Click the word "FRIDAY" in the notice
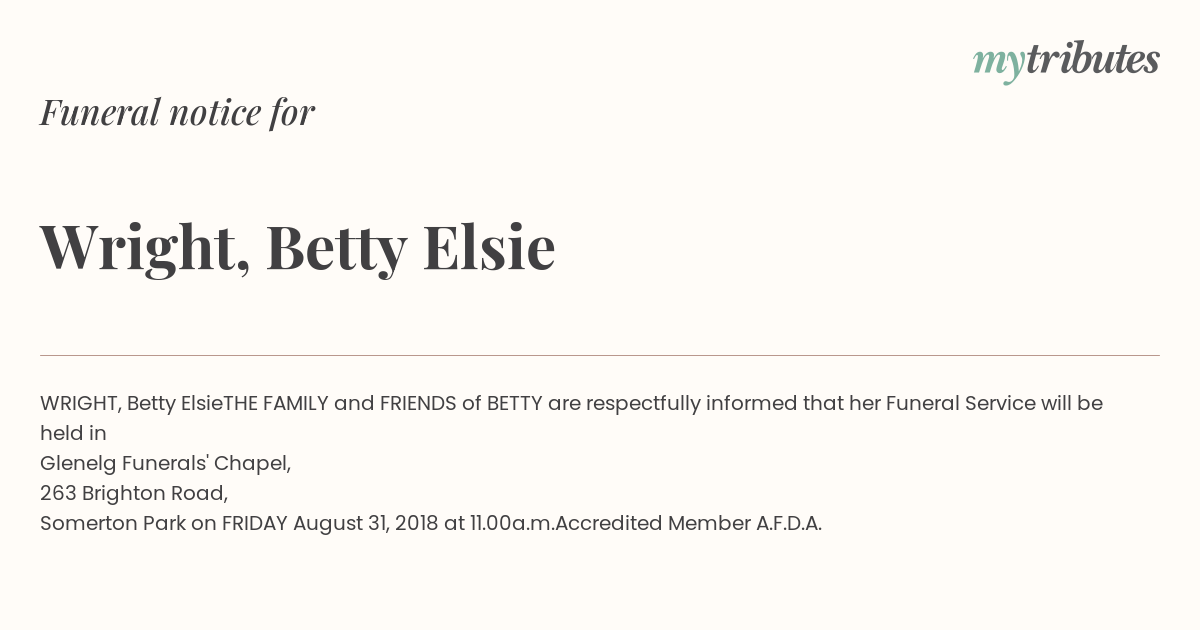The height and width of the screenshot is (630, 1200). coord(255,523)
